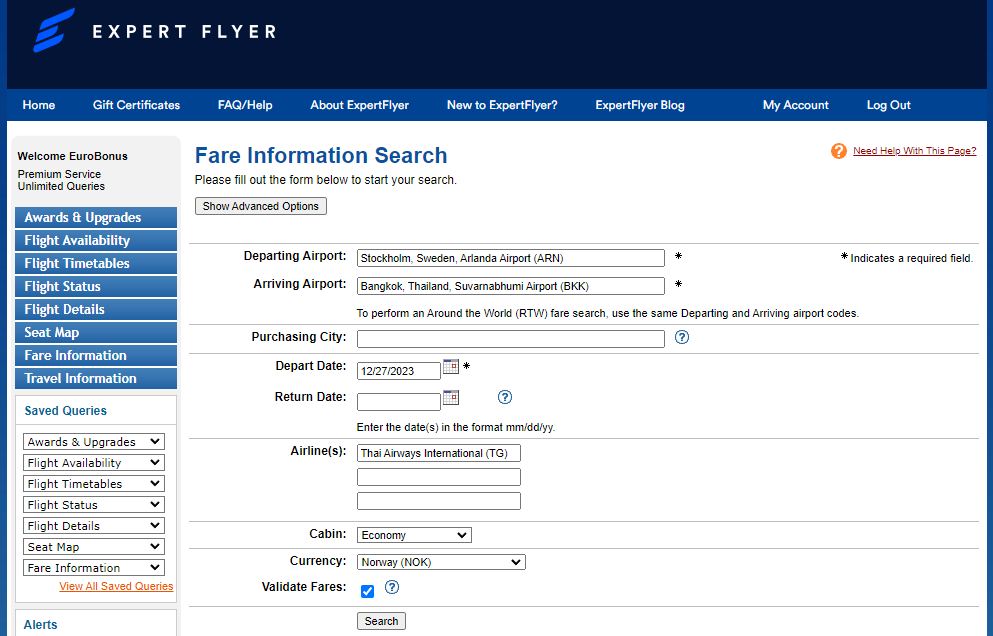Click the Arriving Airport field
Viewport: 993px width, 636px height.
pyautogui.click(x=510, y=286)
